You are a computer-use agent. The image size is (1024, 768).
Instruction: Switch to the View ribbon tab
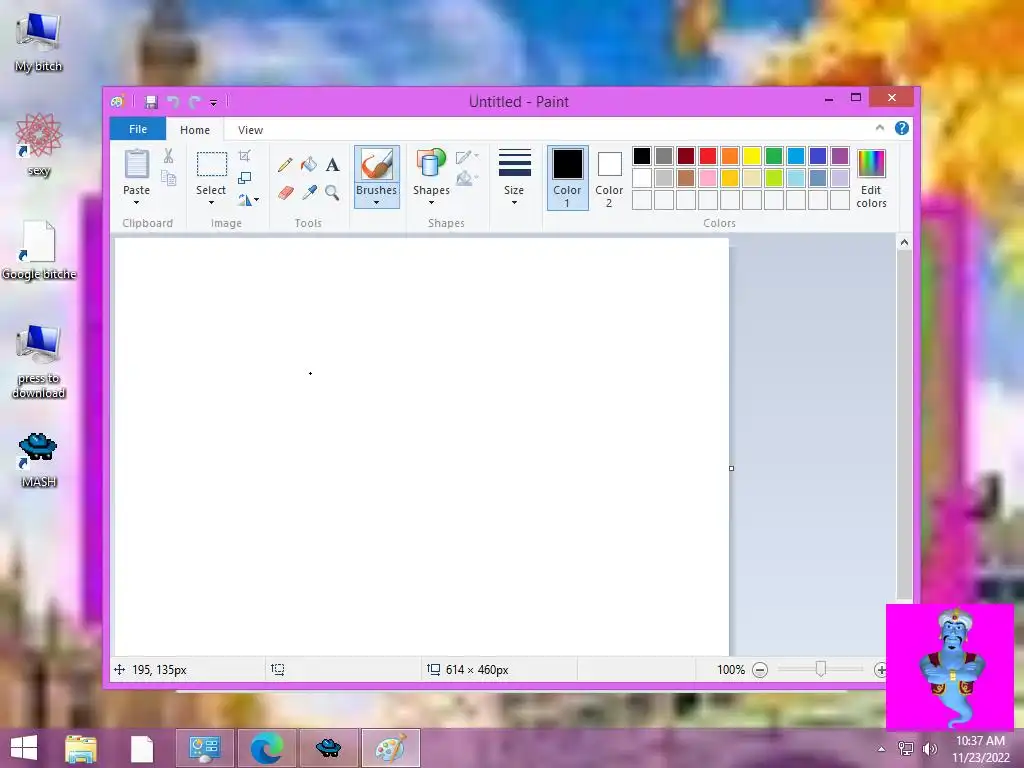pos(250,129)
